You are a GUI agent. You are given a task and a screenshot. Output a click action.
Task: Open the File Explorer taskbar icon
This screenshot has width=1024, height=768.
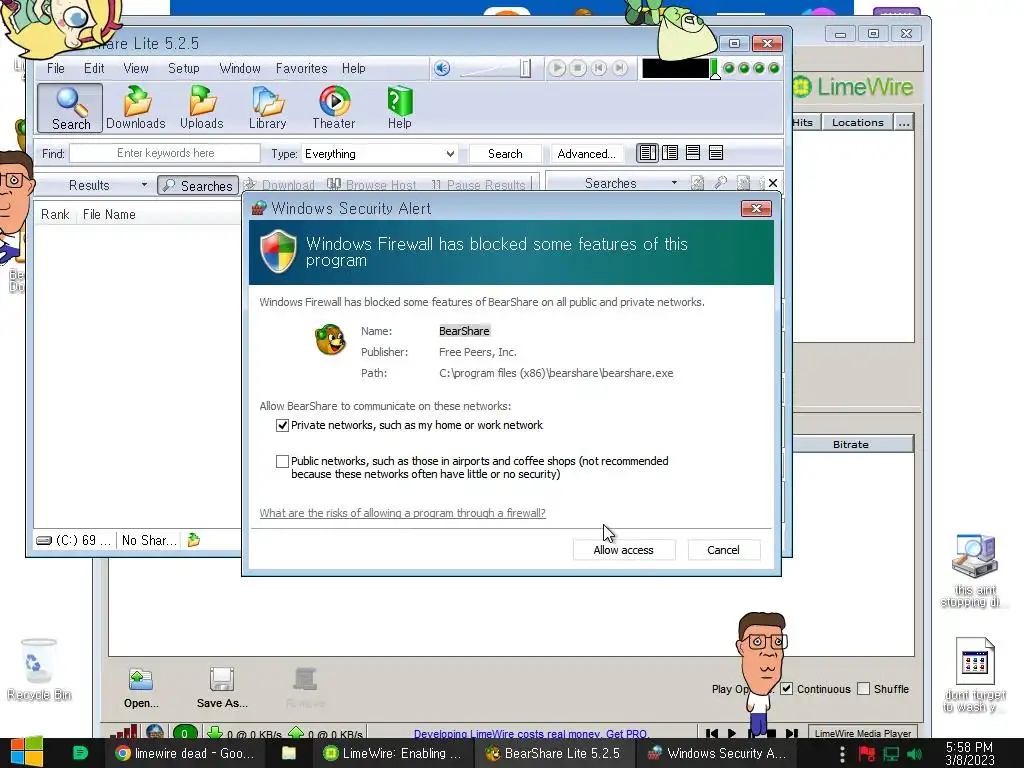click(288, 753)
